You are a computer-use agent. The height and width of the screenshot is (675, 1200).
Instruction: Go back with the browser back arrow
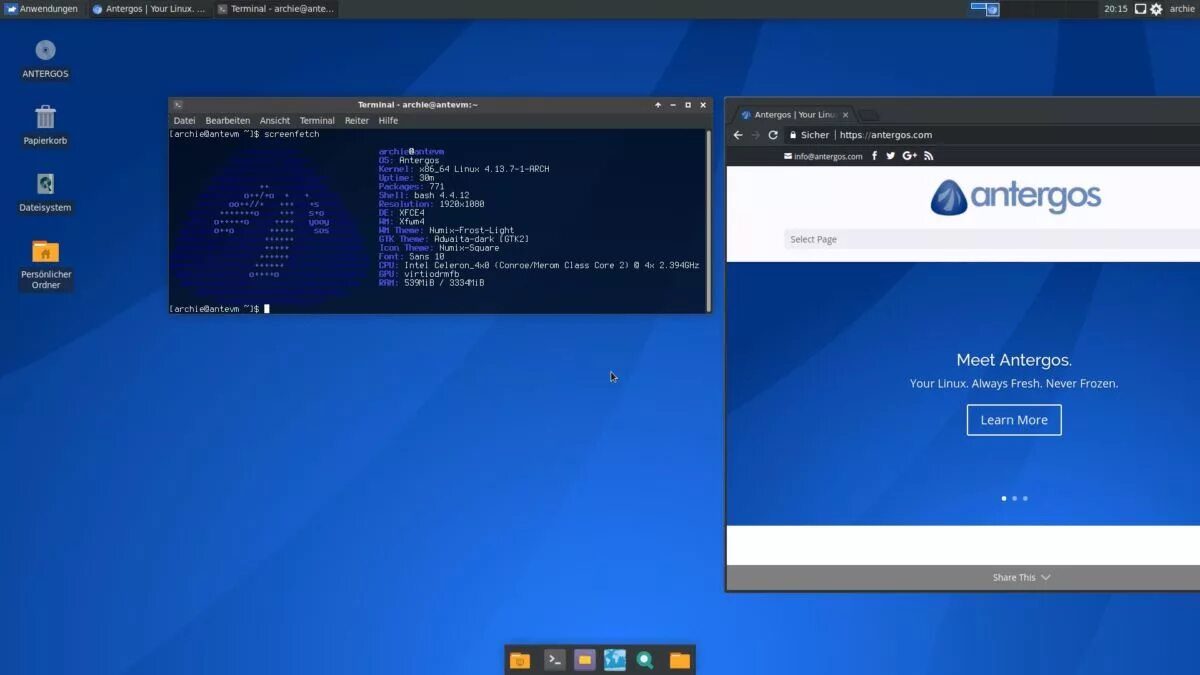[x=738, y=135]
